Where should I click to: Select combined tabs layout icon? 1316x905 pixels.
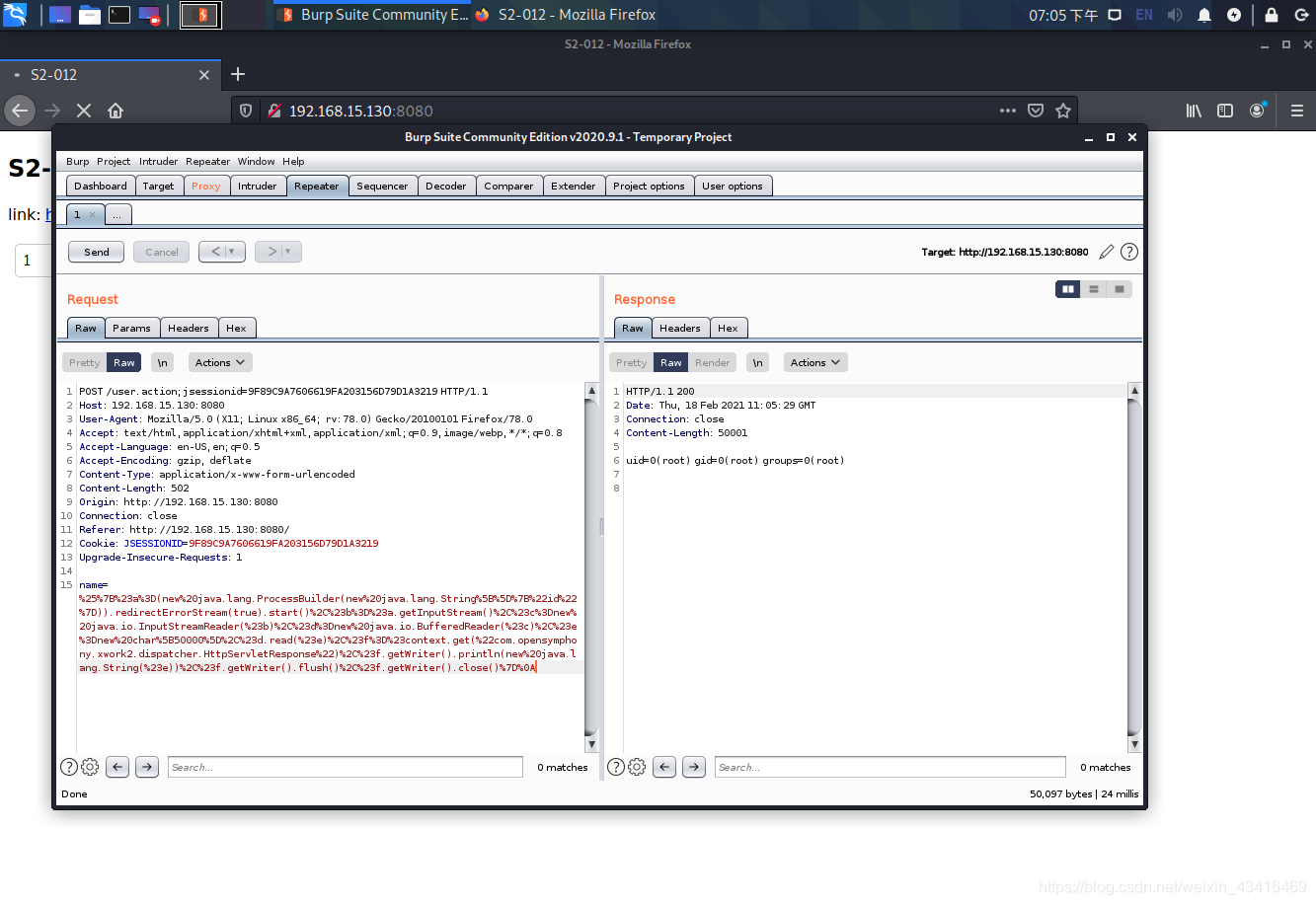click(x=1120, y=289)
